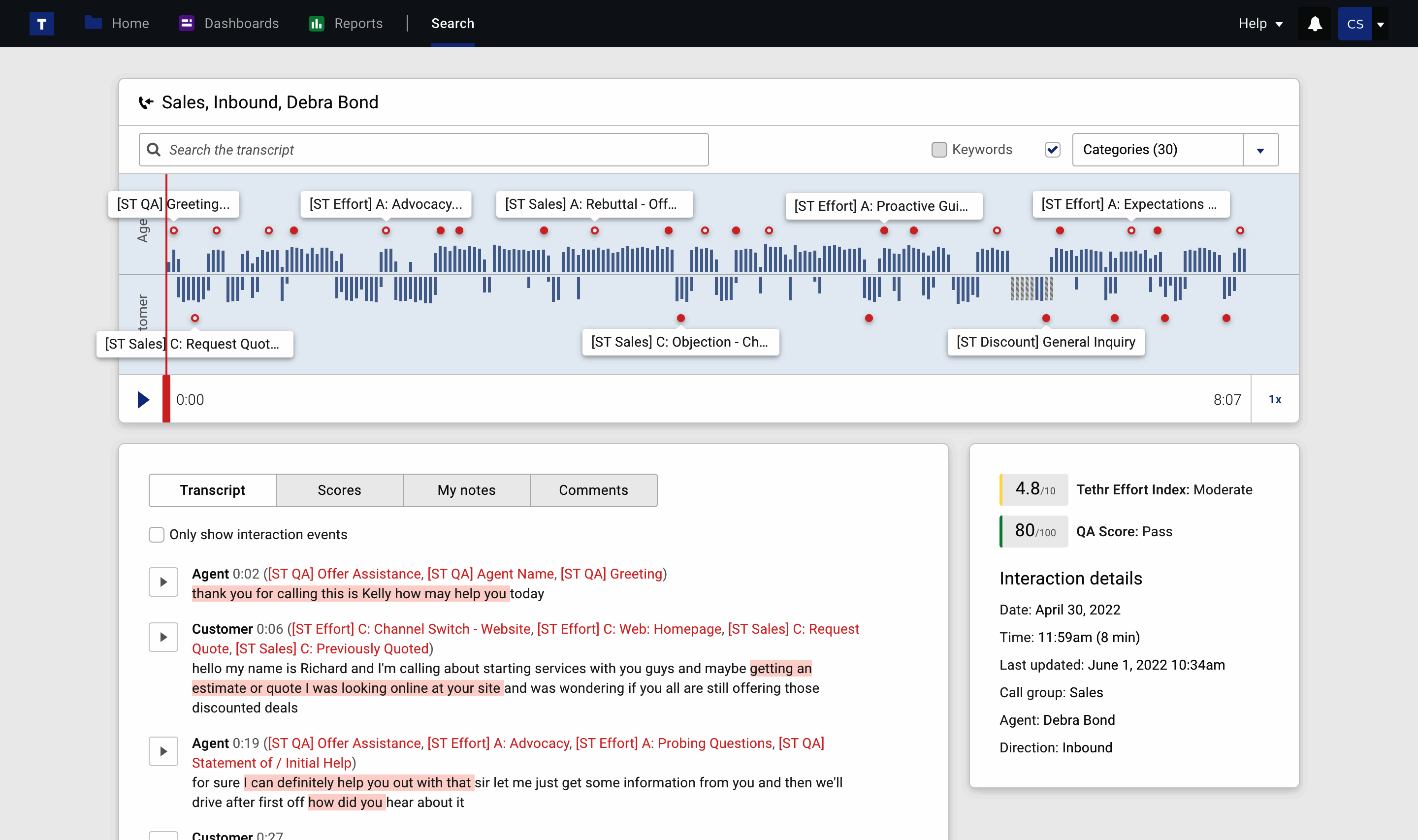
Task: Uncheck the Categories checkbox
Action: point(1052,149)
